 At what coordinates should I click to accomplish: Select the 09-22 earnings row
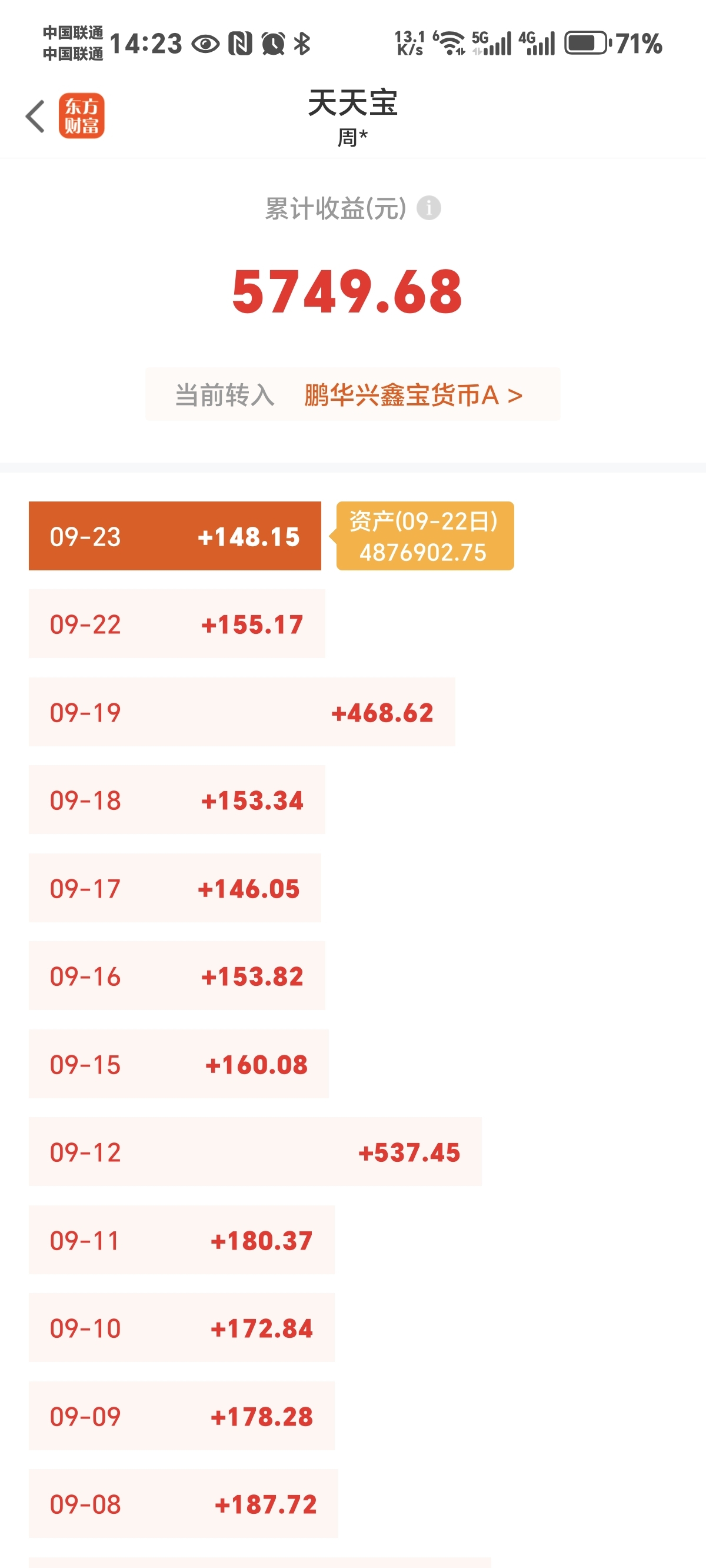pyautogui.click(x=177, y=624)
